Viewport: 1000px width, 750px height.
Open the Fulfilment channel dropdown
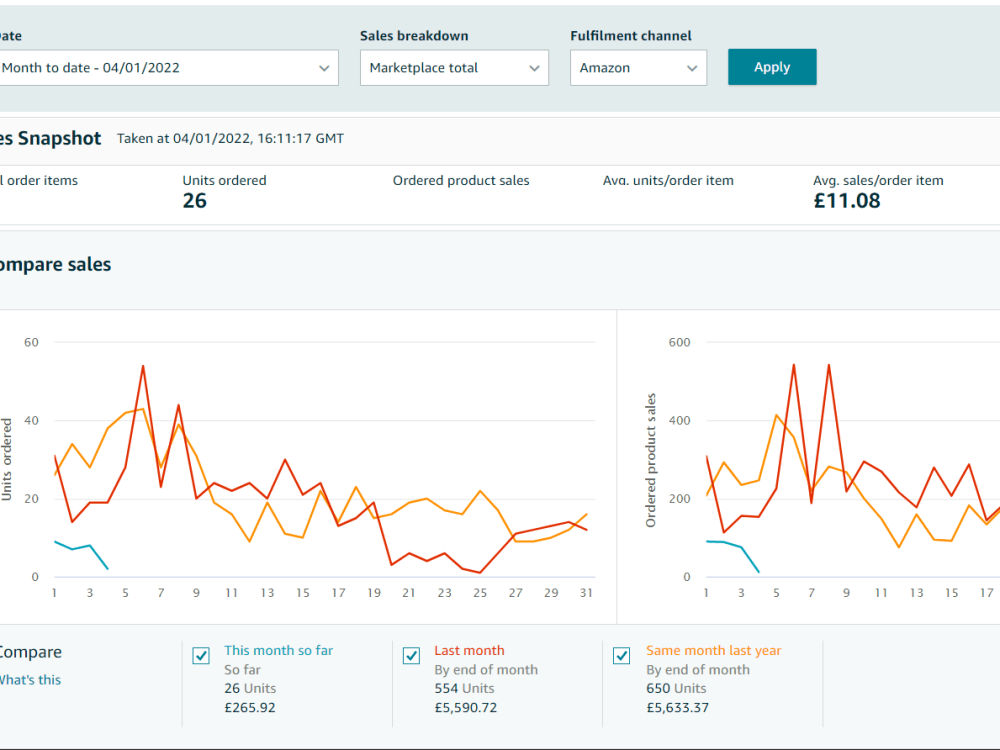[x=638, y=68]
